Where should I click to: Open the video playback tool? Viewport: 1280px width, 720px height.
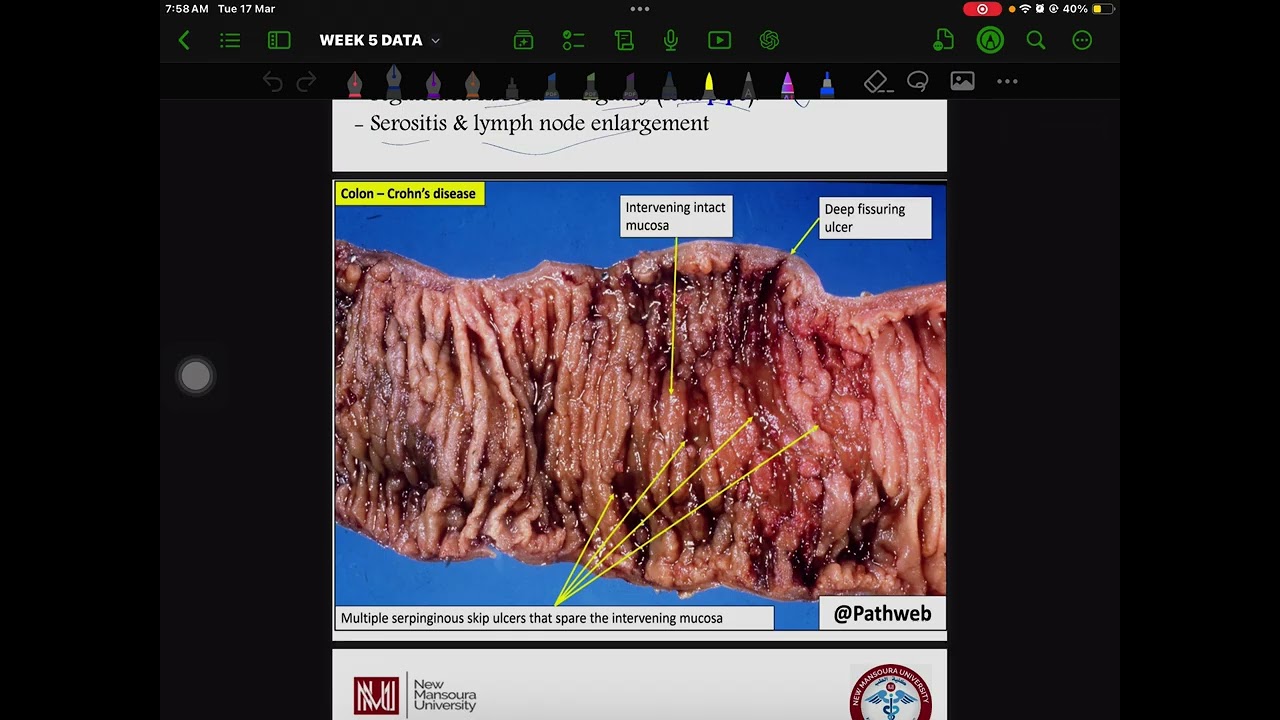click(x=719, y=40)
